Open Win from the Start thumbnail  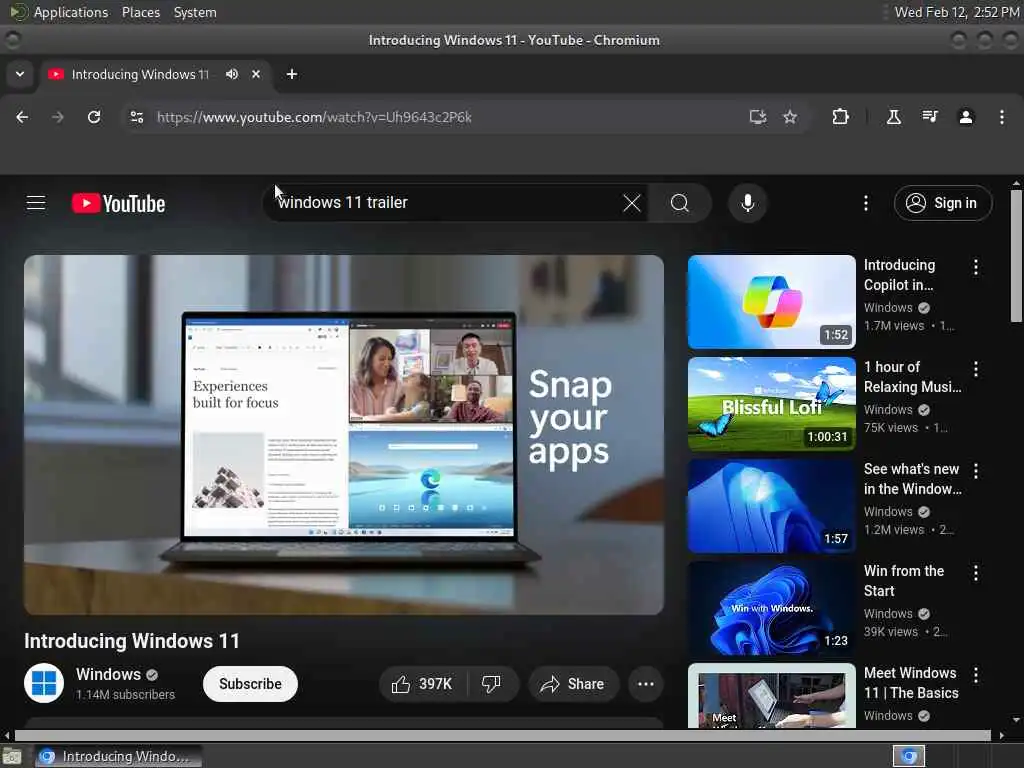coord(771,607)
